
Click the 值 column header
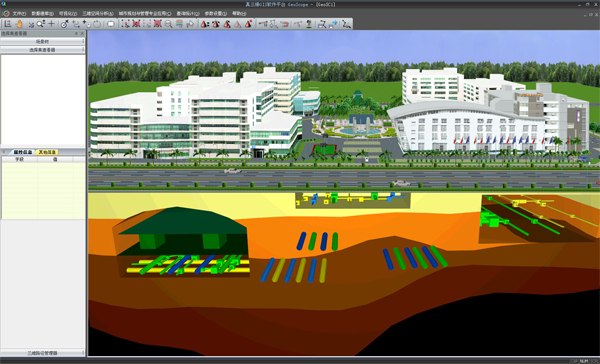tap(55, 159)
